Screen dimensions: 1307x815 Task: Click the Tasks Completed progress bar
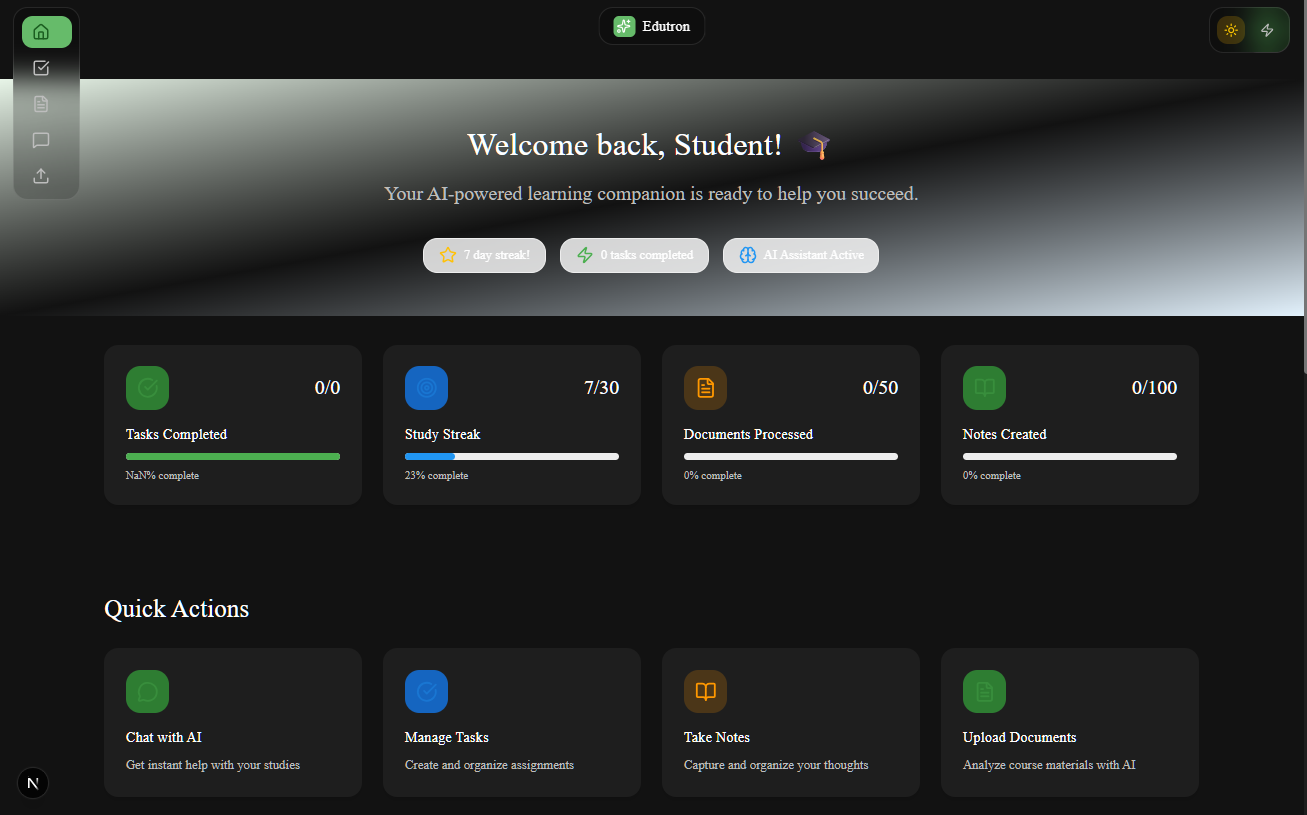[x=233, y=456]
